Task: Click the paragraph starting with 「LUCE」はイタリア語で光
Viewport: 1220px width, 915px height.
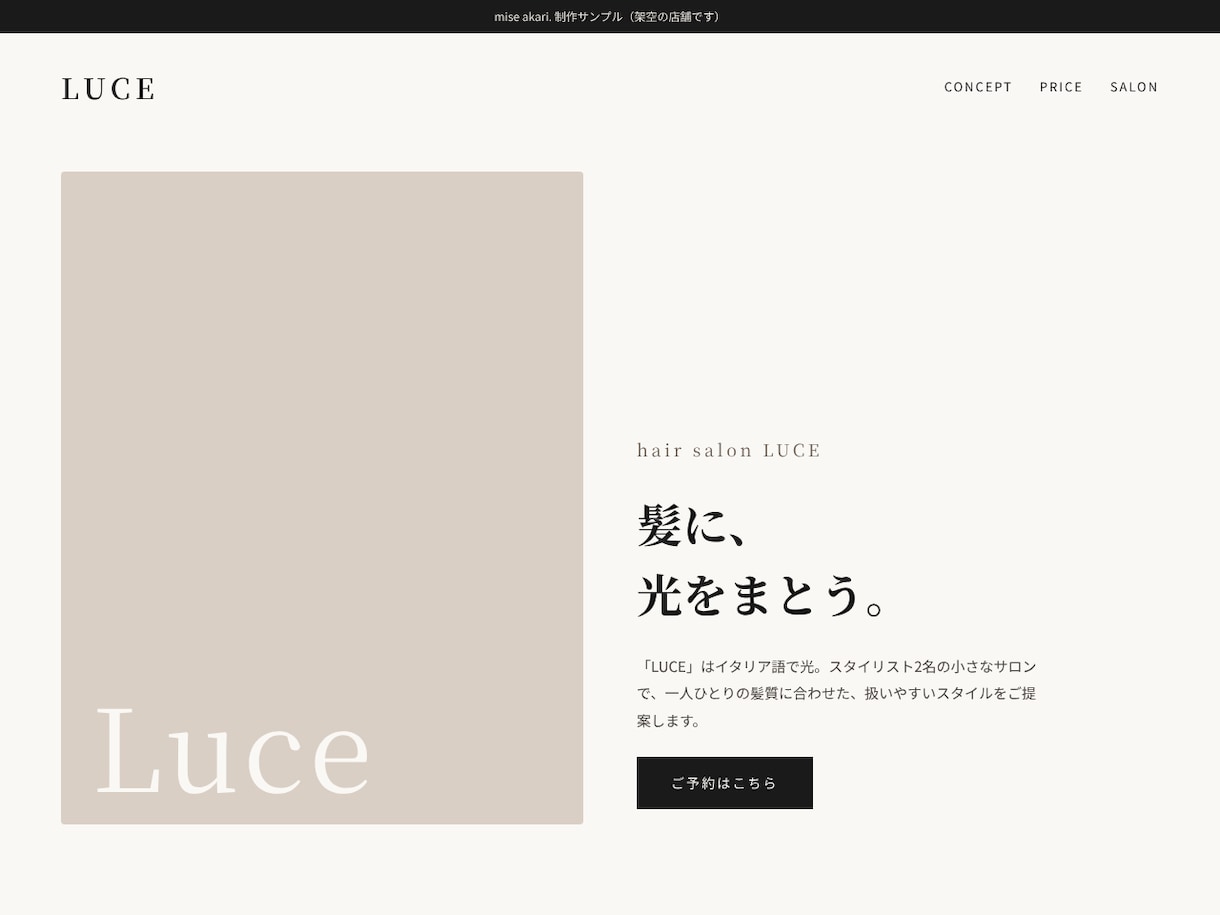Action: point(837,693)
